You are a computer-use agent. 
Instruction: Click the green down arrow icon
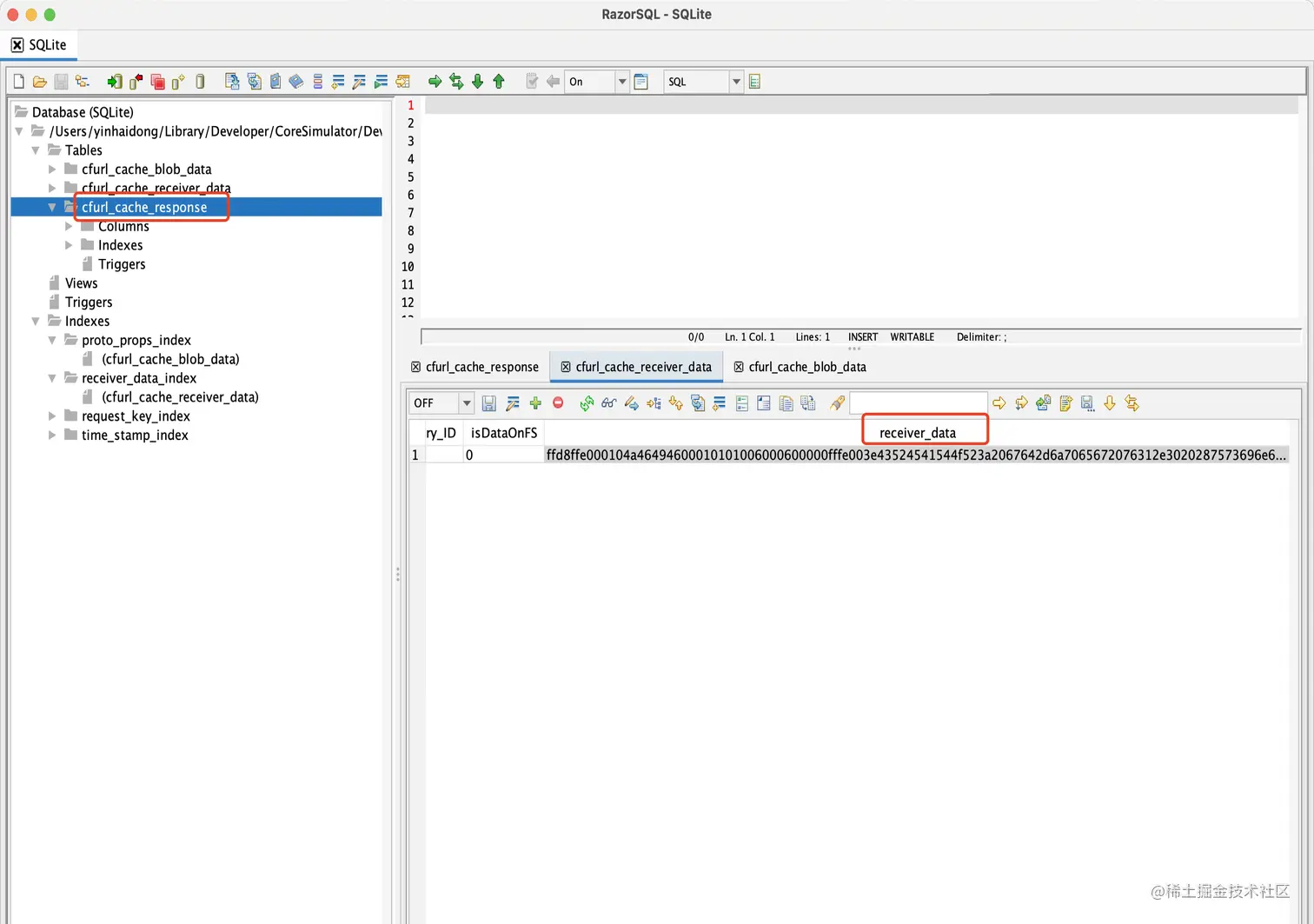coord(477,82)
